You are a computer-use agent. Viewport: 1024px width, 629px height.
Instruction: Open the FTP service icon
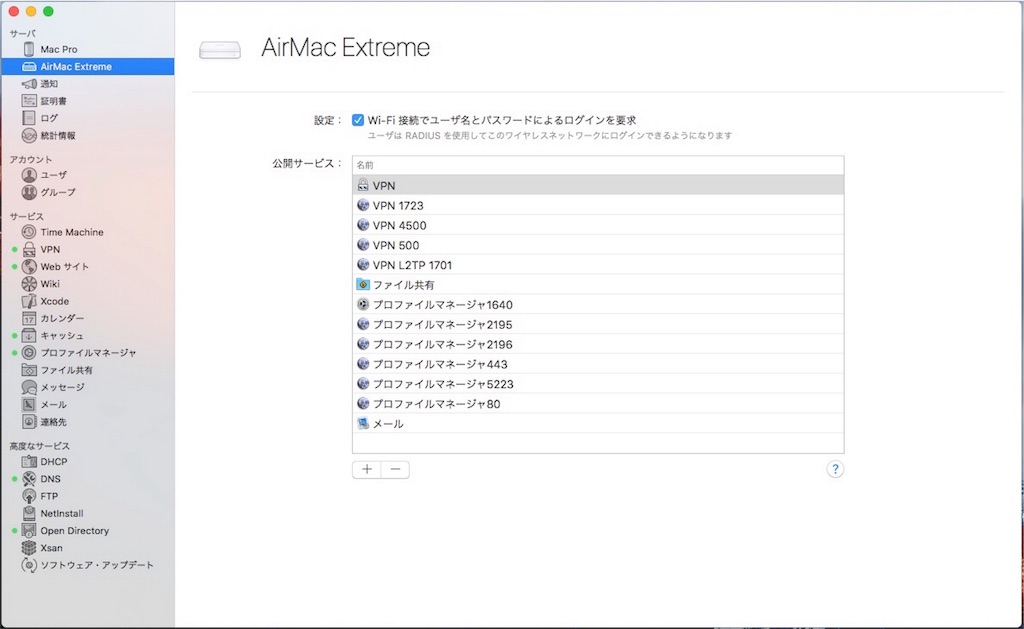click(29, 496)
